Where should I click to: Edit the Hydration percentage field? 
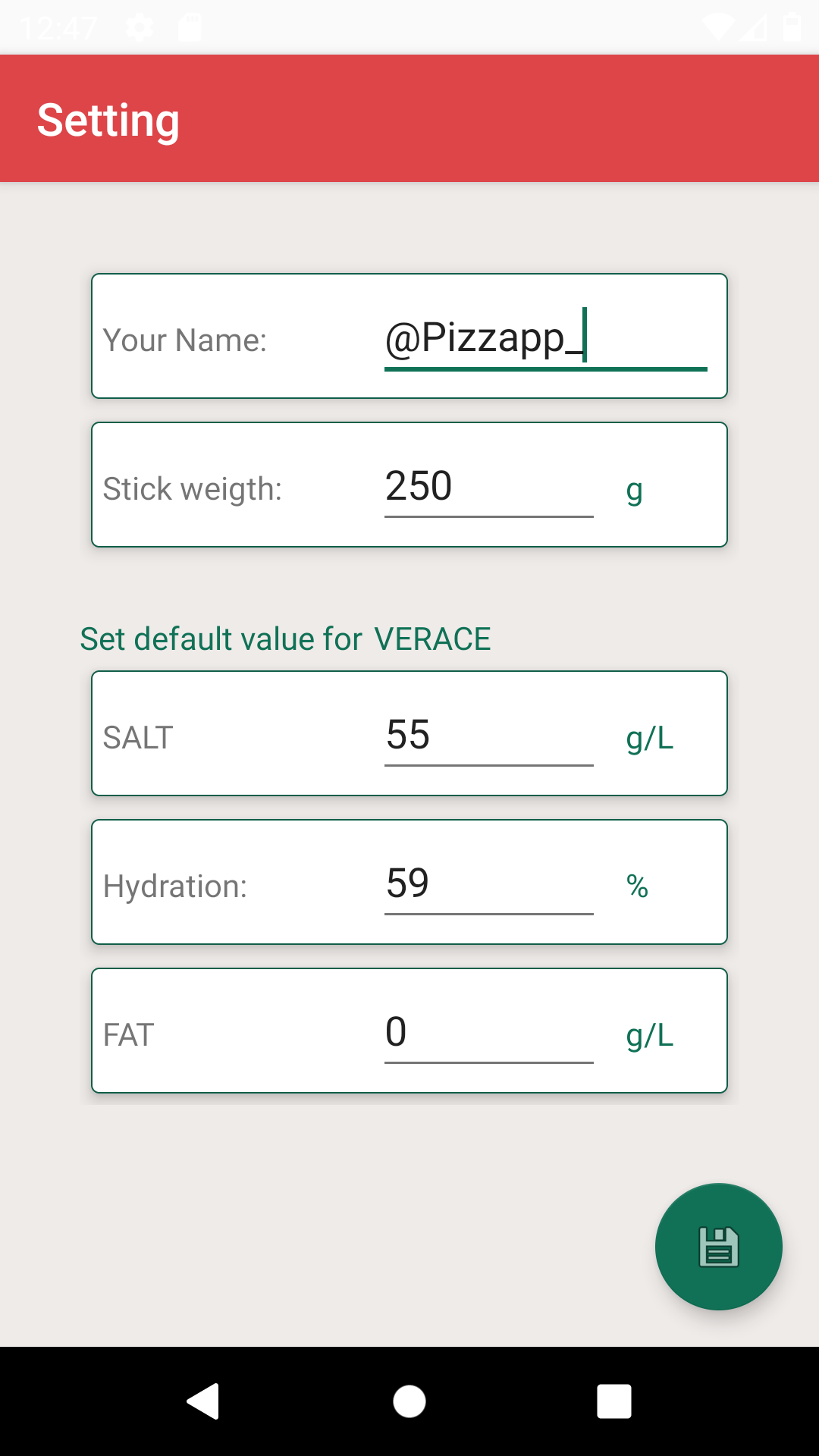click(x=489, y=883)
